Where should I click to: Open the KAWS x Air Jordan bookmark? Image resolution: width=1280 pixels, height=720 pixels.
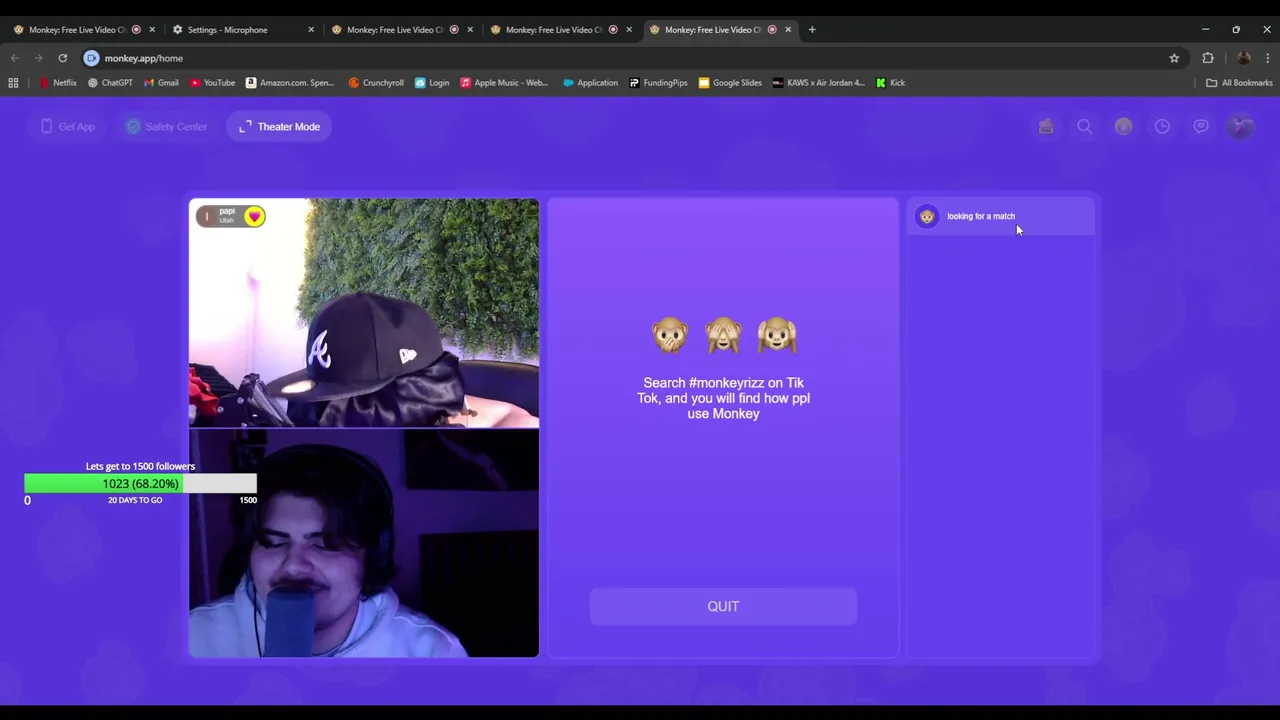tap(818, 83)
